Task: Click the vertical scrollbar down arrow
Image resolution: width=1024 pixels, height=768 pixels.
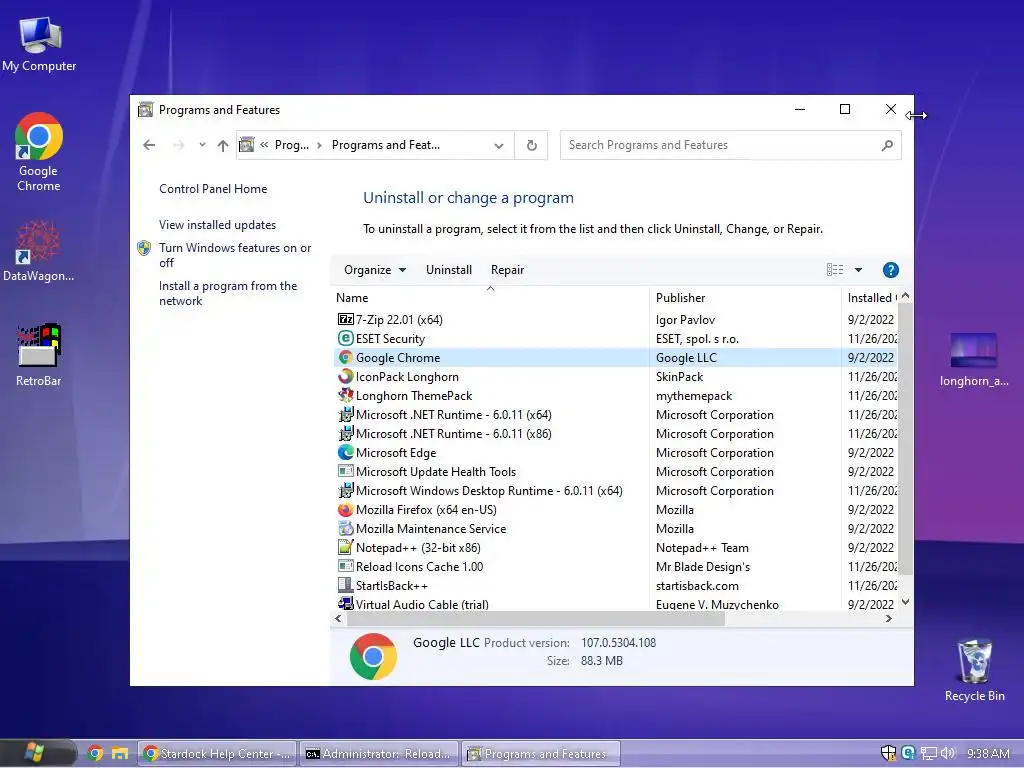Action: 905,601
